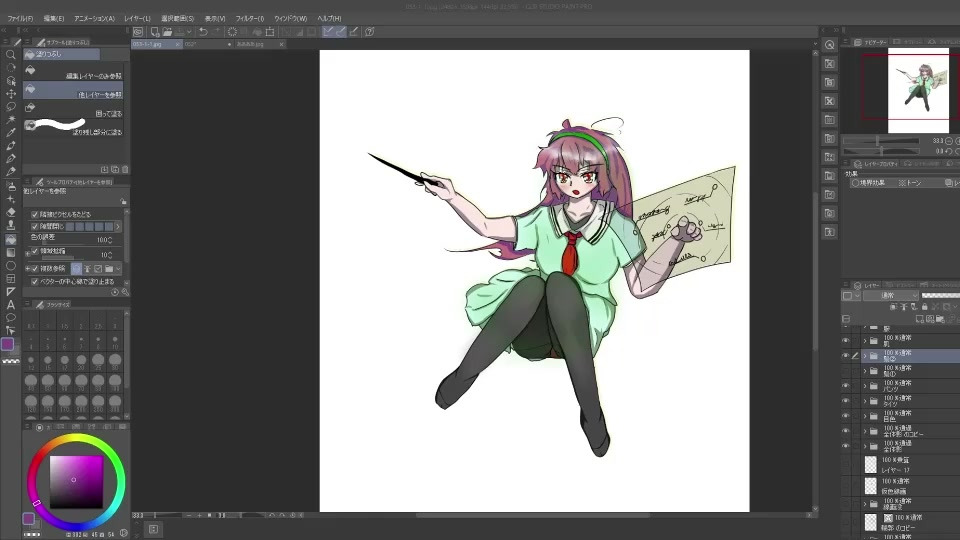This screenshot has height=540, width=960.
Task: Expand the 線画② layer folder
Action: 865,504
